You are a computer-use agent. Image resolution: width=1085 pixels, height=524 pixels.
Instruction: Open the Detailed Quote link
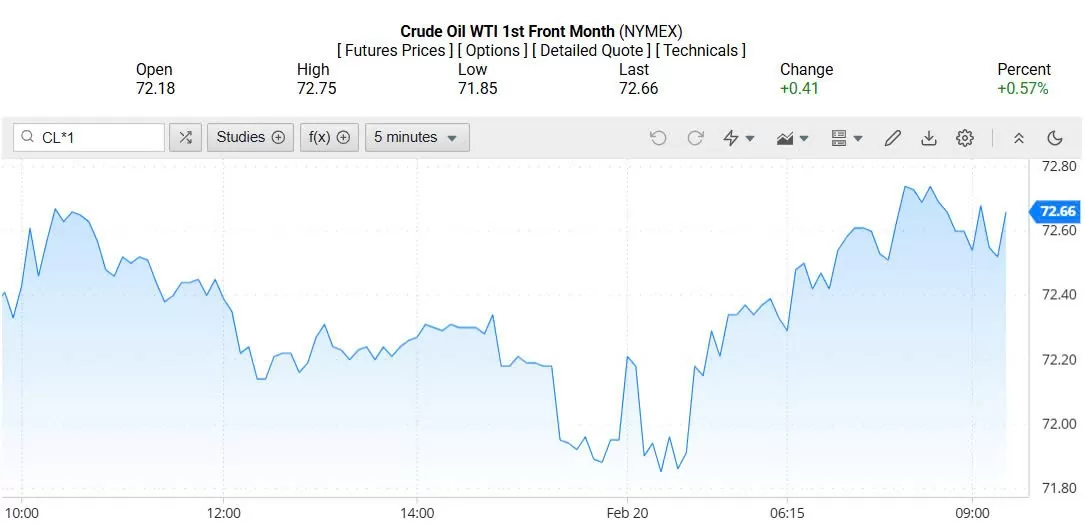(x=592, y=50)
